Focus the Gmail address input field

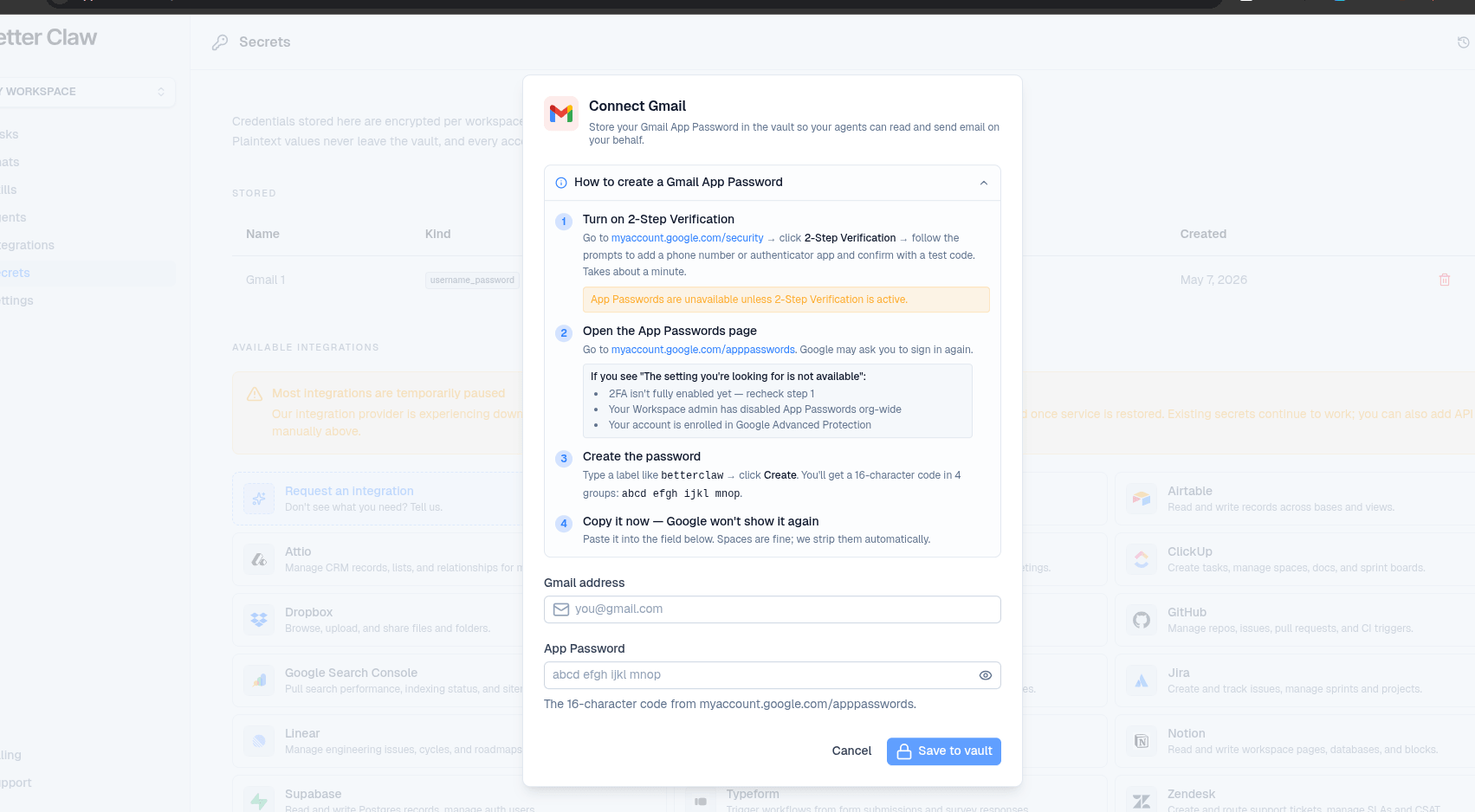772,609
